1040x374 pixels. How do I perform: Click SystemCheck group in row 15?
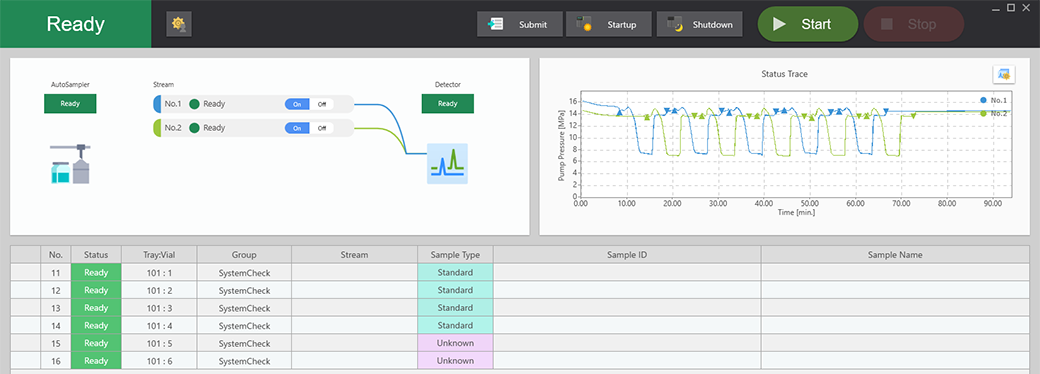click(244, 343)
